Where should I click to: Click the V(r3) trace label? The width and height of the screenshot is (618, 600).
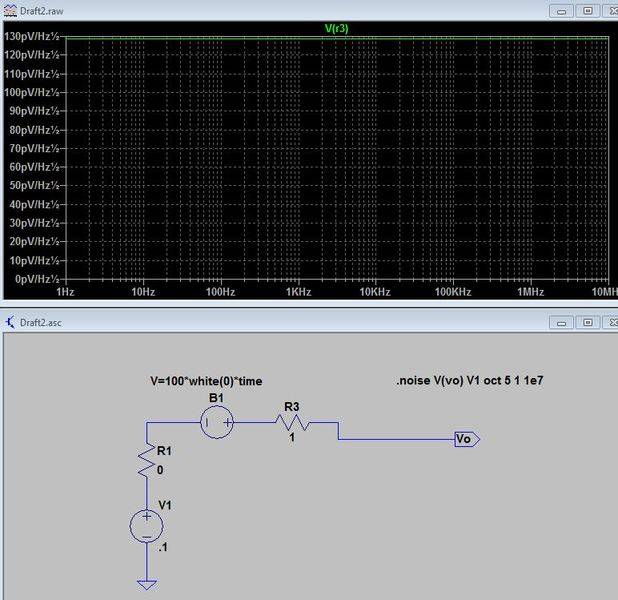(x=336, y=28)
